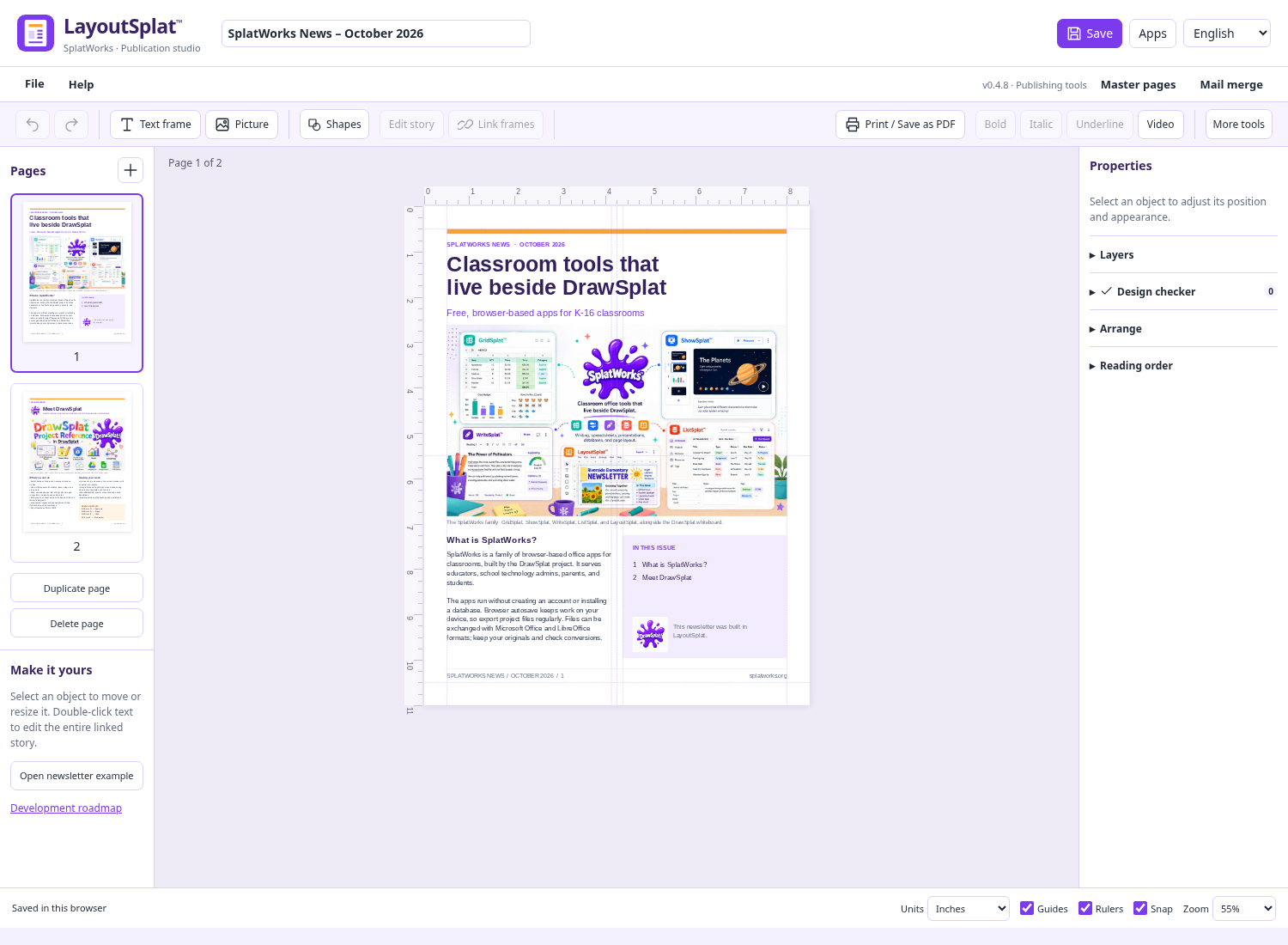Click the redo arrow icon
This screenshot has height=945, width=1288.
pos(71,125)
